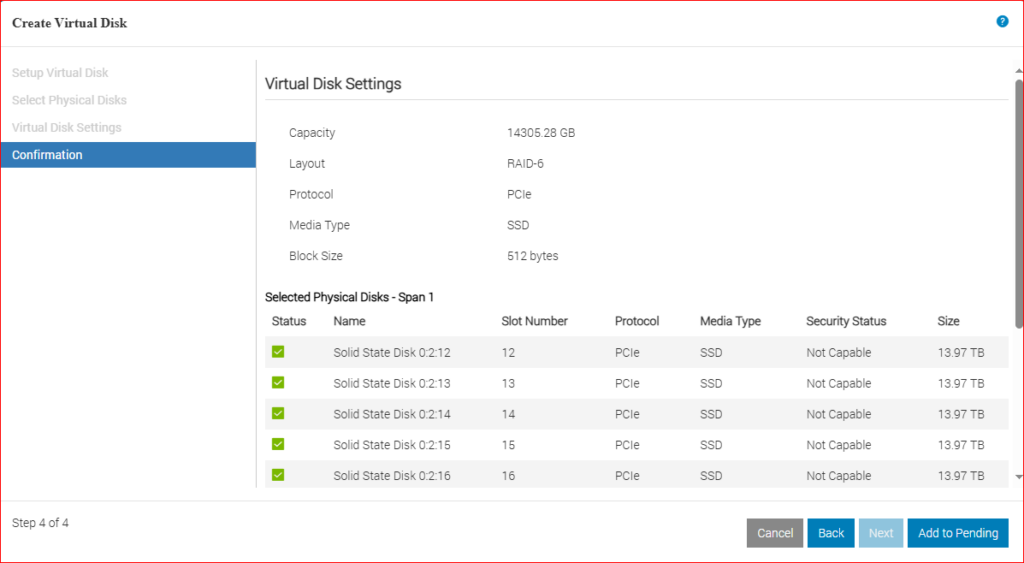Click status checkmark for Disk 0:2:16
This screenshot has width=1024, height=563.
[x=278, y=476]
